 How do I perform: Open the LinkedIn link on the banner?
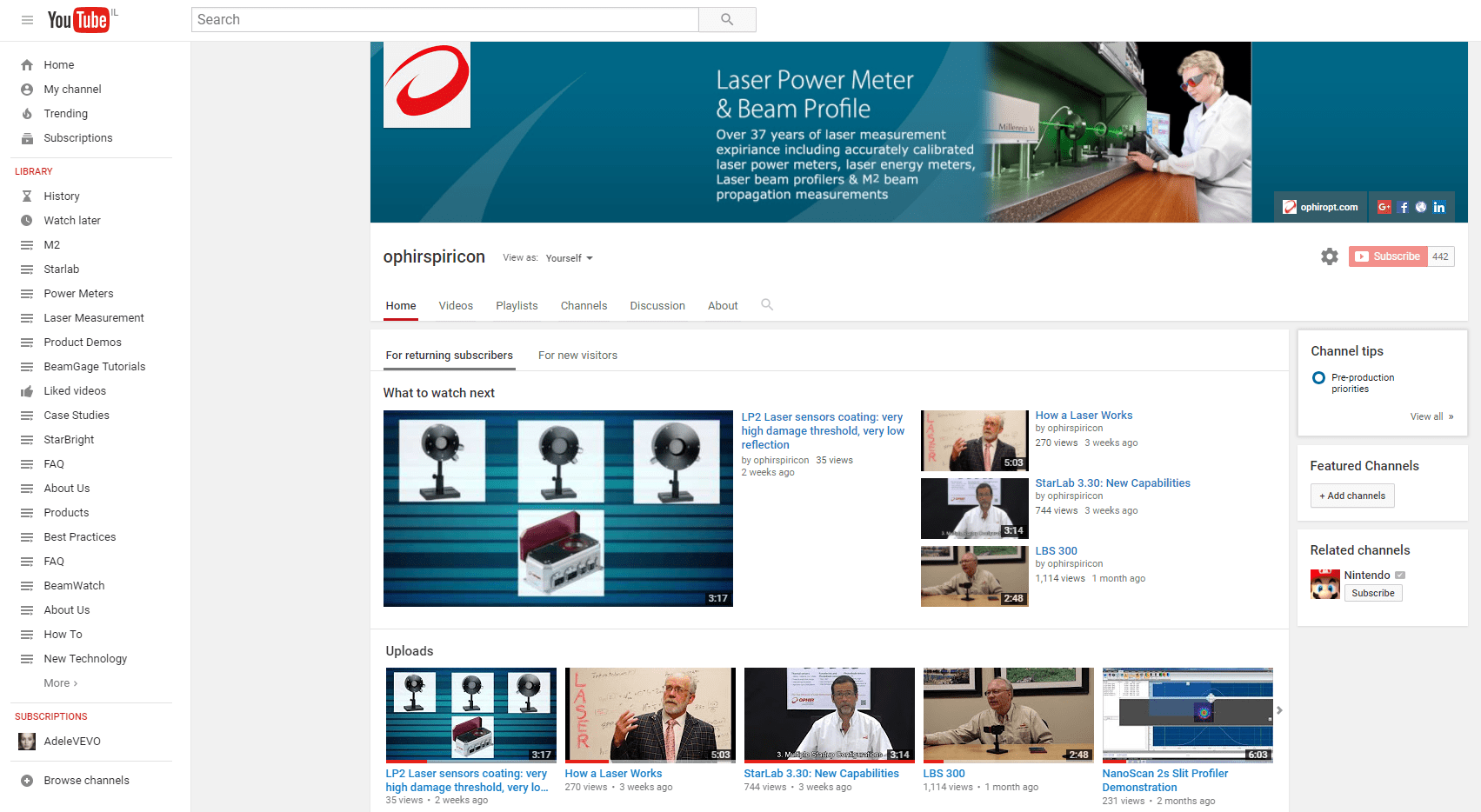pyautogui.click(x=1439, y=207)
